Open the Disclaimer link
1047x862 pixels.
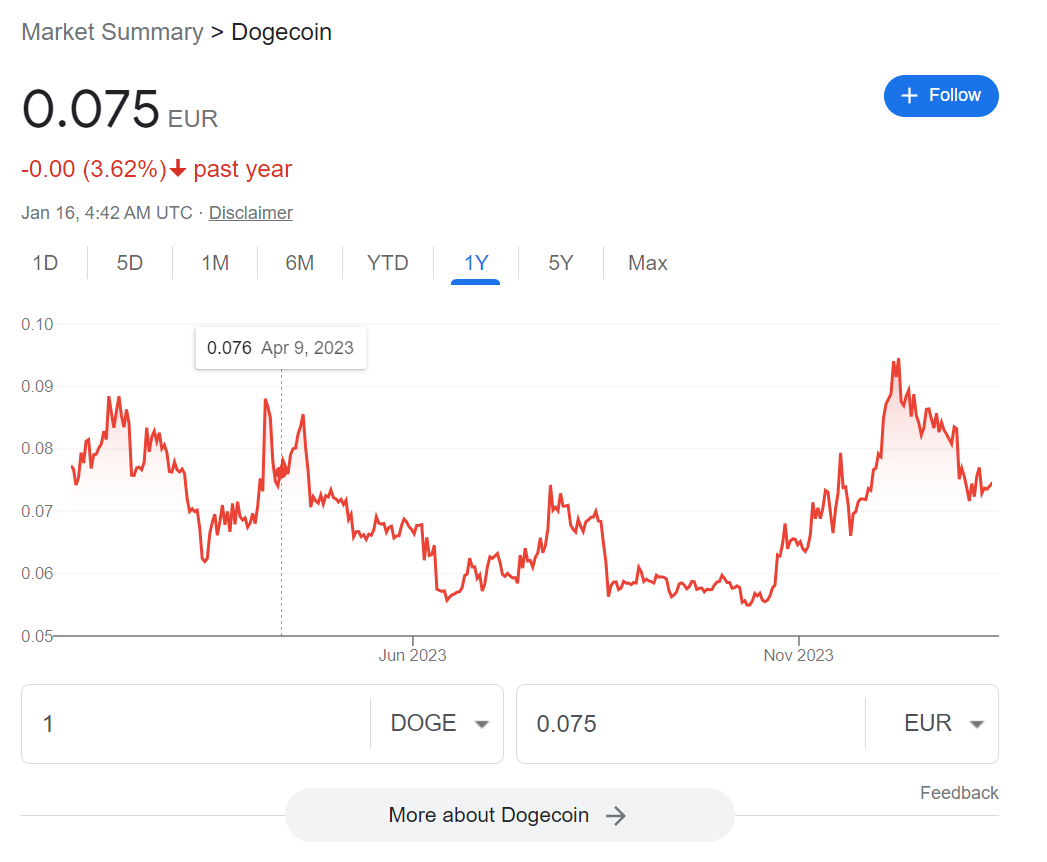click(250, 212)
